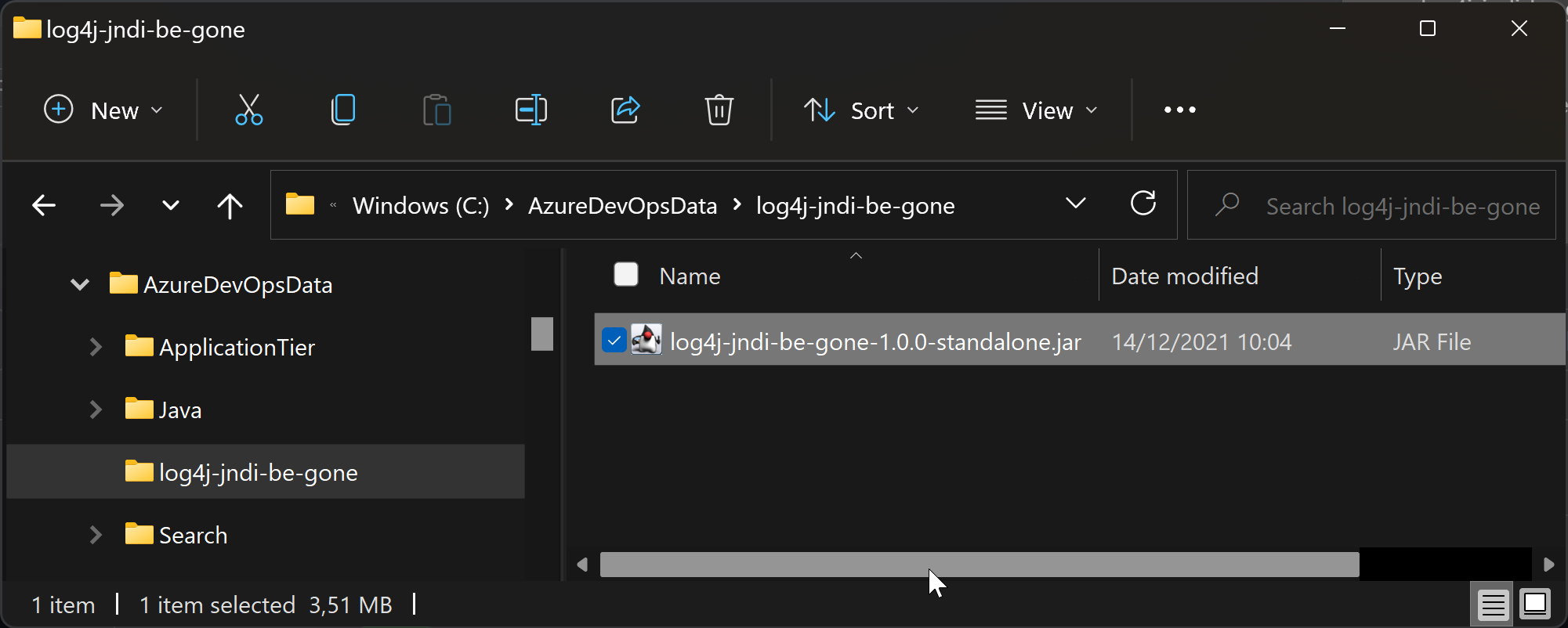Click the '1 item selected 3,51 MB' status text
Image resolution: width=1568 pixels, height=628 pixels.
point(266,605)
